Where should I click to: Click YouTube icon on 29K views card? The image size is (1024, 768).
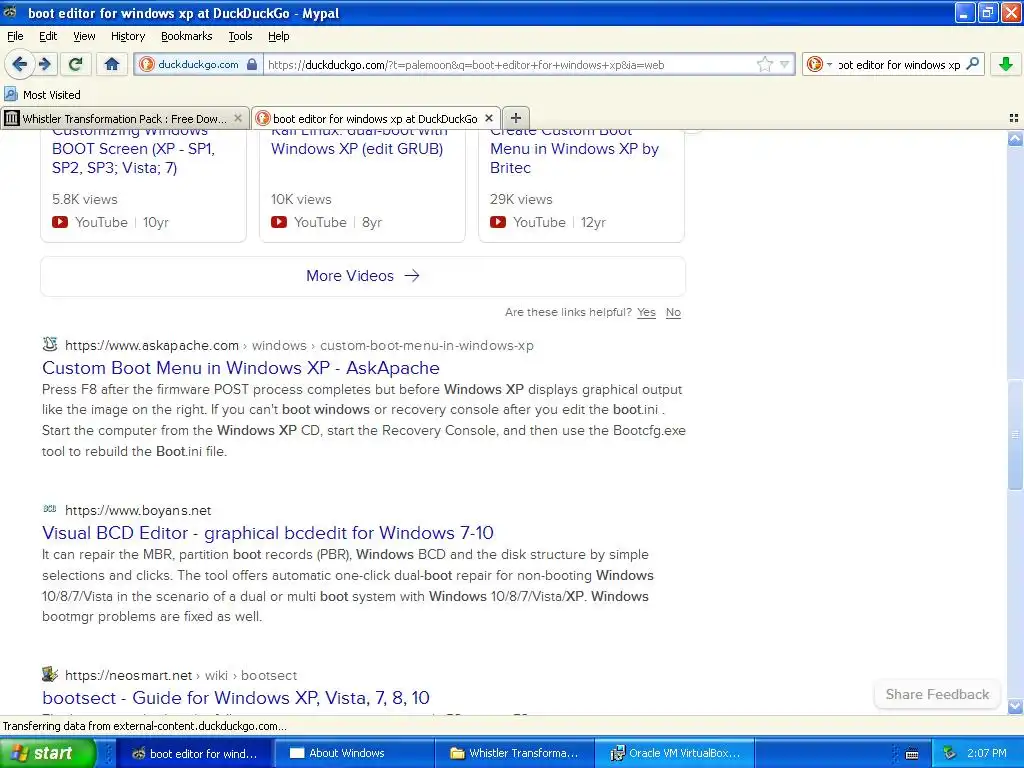pyautogui.click(x=498, y=222)
